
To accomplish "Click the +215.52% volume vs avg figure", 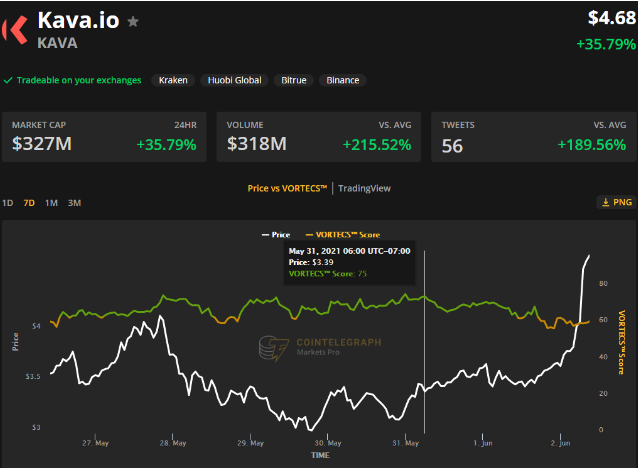I will click(x=377, y=145).
